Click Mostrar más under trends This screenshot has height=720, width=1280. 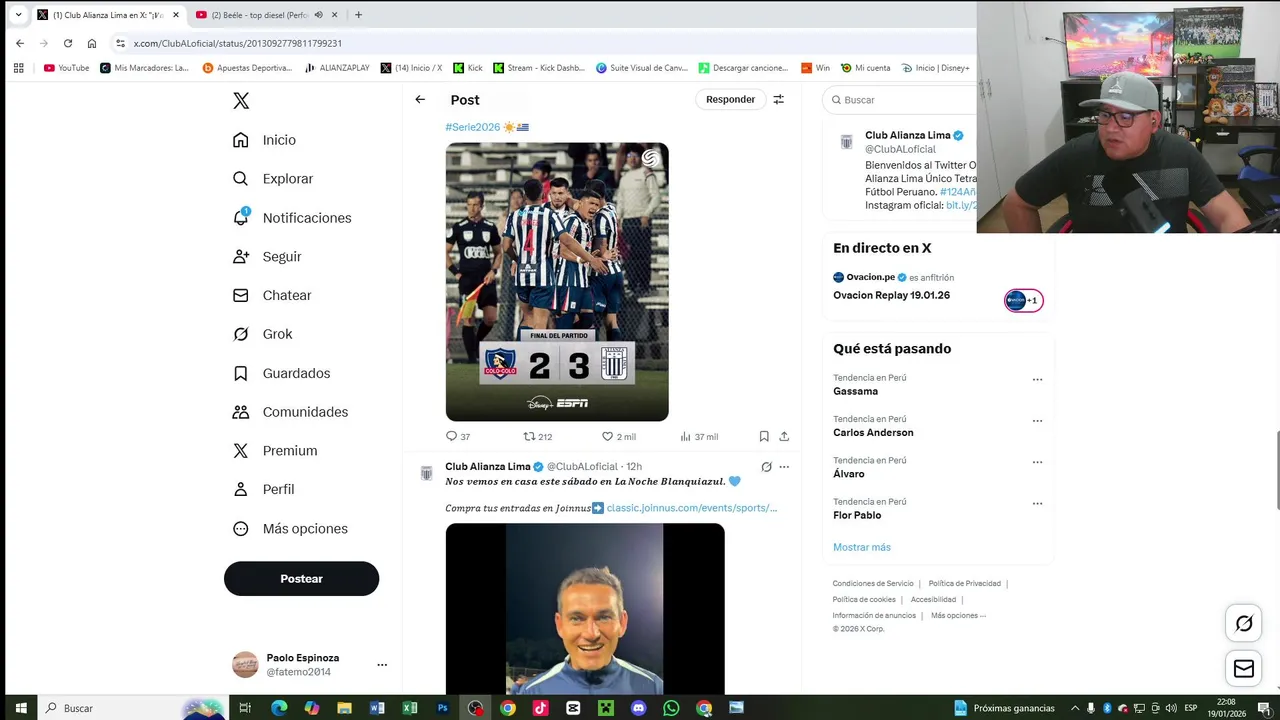pos(862,547)
